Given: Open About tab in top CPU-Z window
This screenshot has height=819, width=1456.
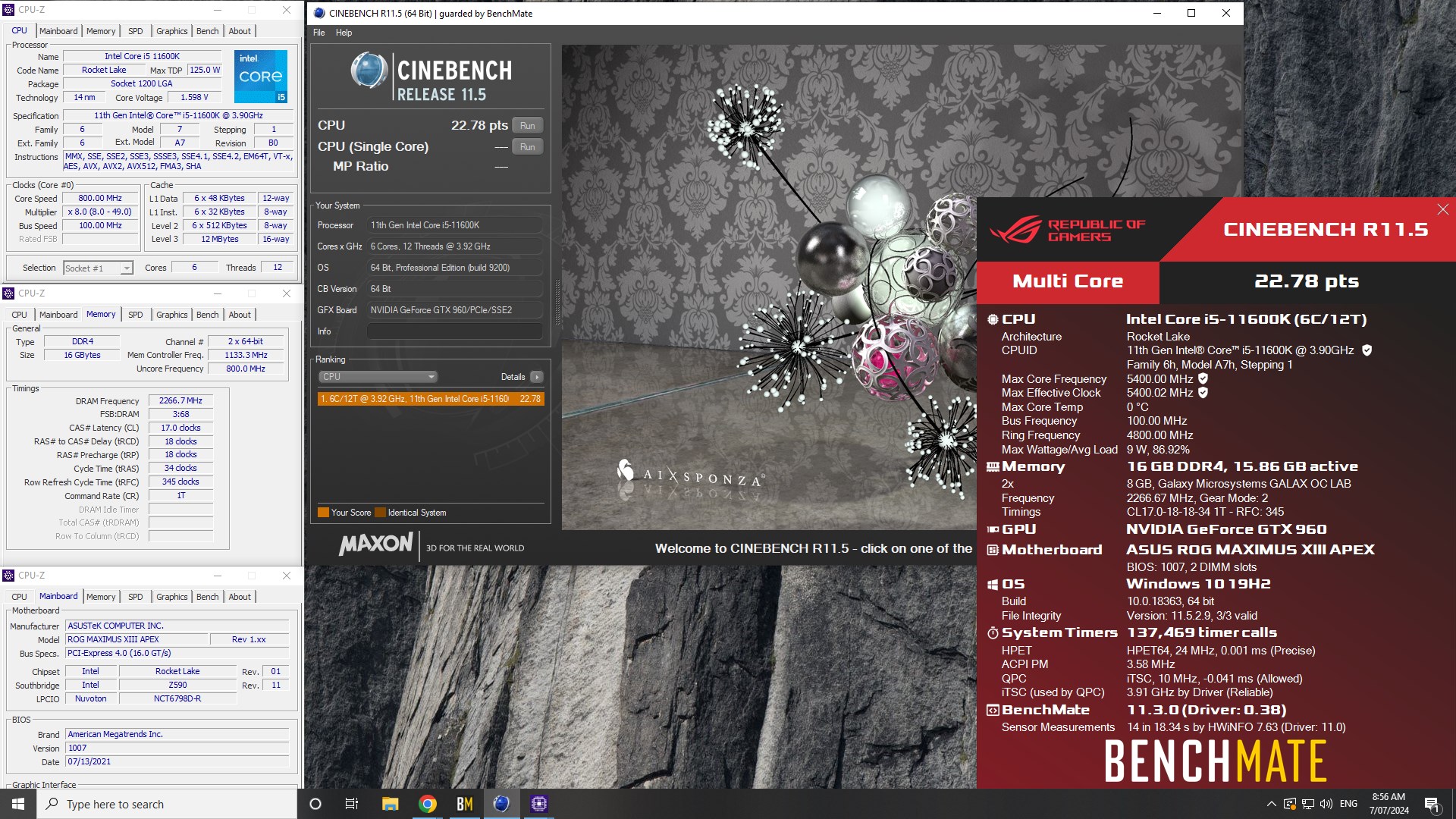Looking at the screenshot, I should point(240,31).
